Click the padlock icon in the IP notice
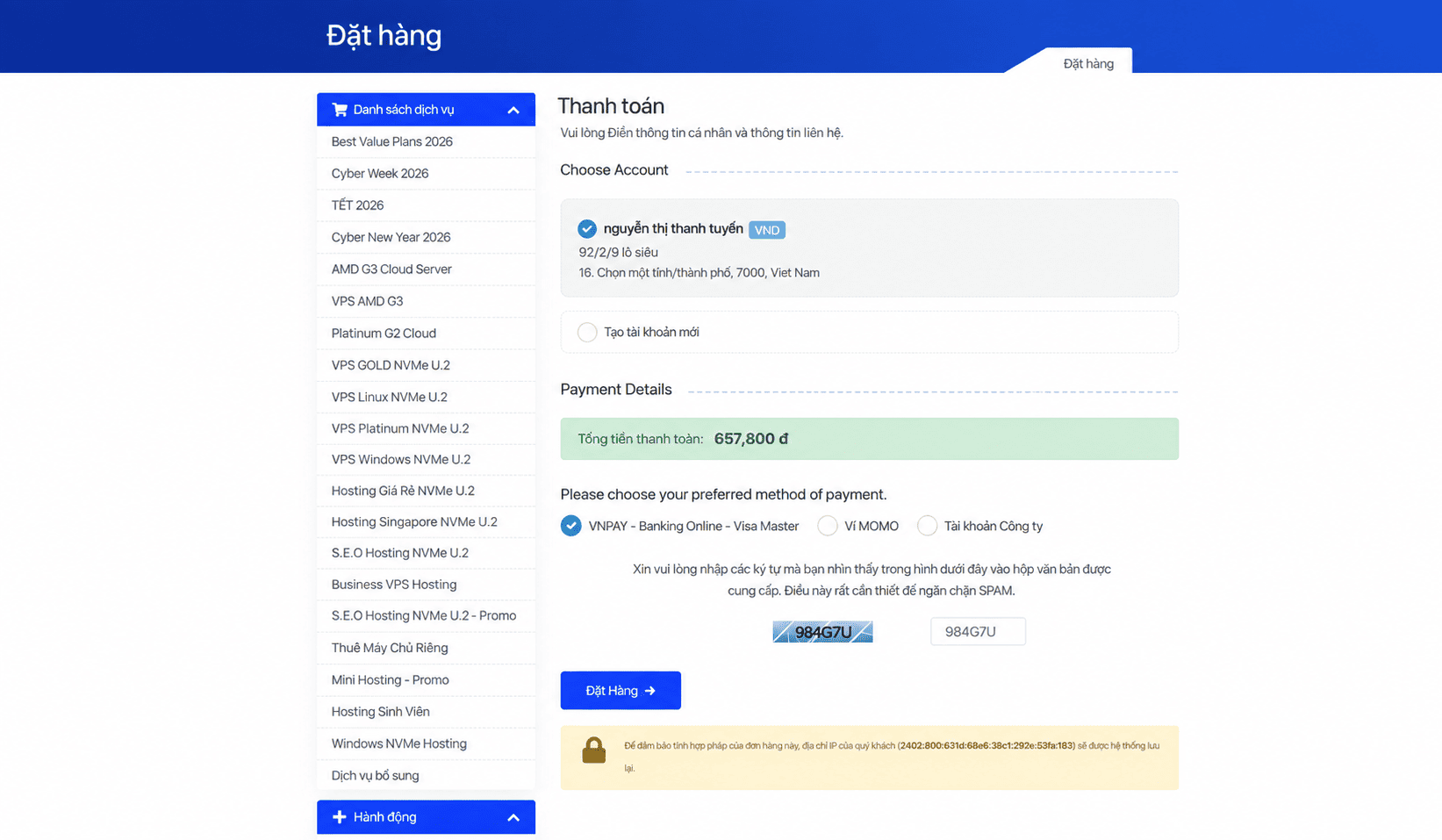The width and height of the screenshot is (1442, 840). pos(594,750)
